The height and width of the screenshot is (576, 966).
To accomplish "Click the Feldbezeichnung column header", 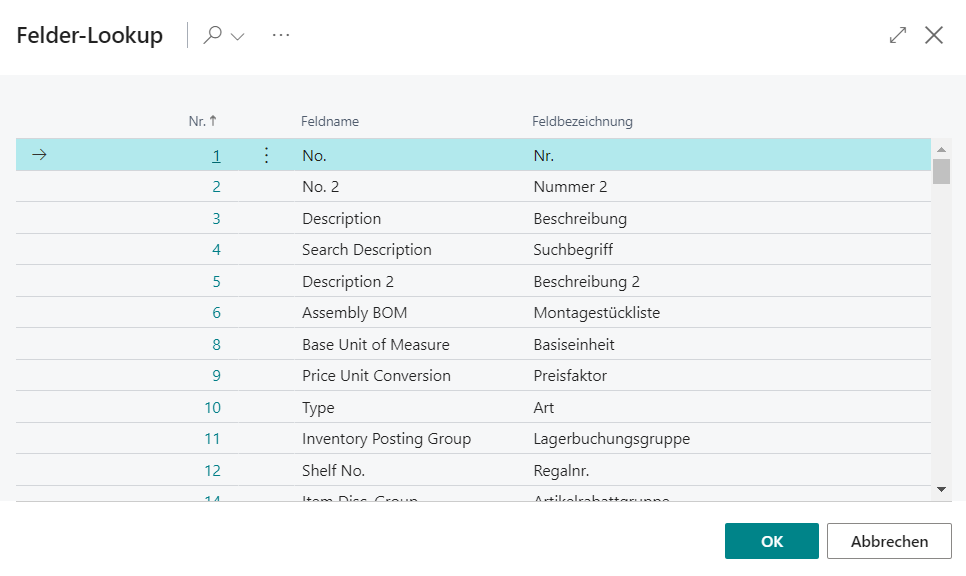I will point(582,121).
